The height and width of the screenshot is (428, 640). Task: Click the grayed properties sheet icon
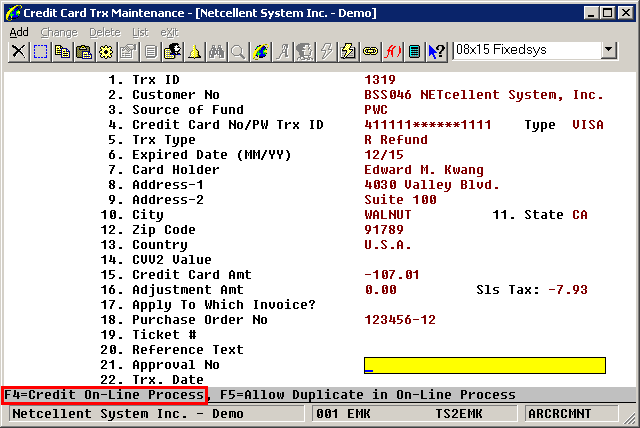[x=129, y=52]
